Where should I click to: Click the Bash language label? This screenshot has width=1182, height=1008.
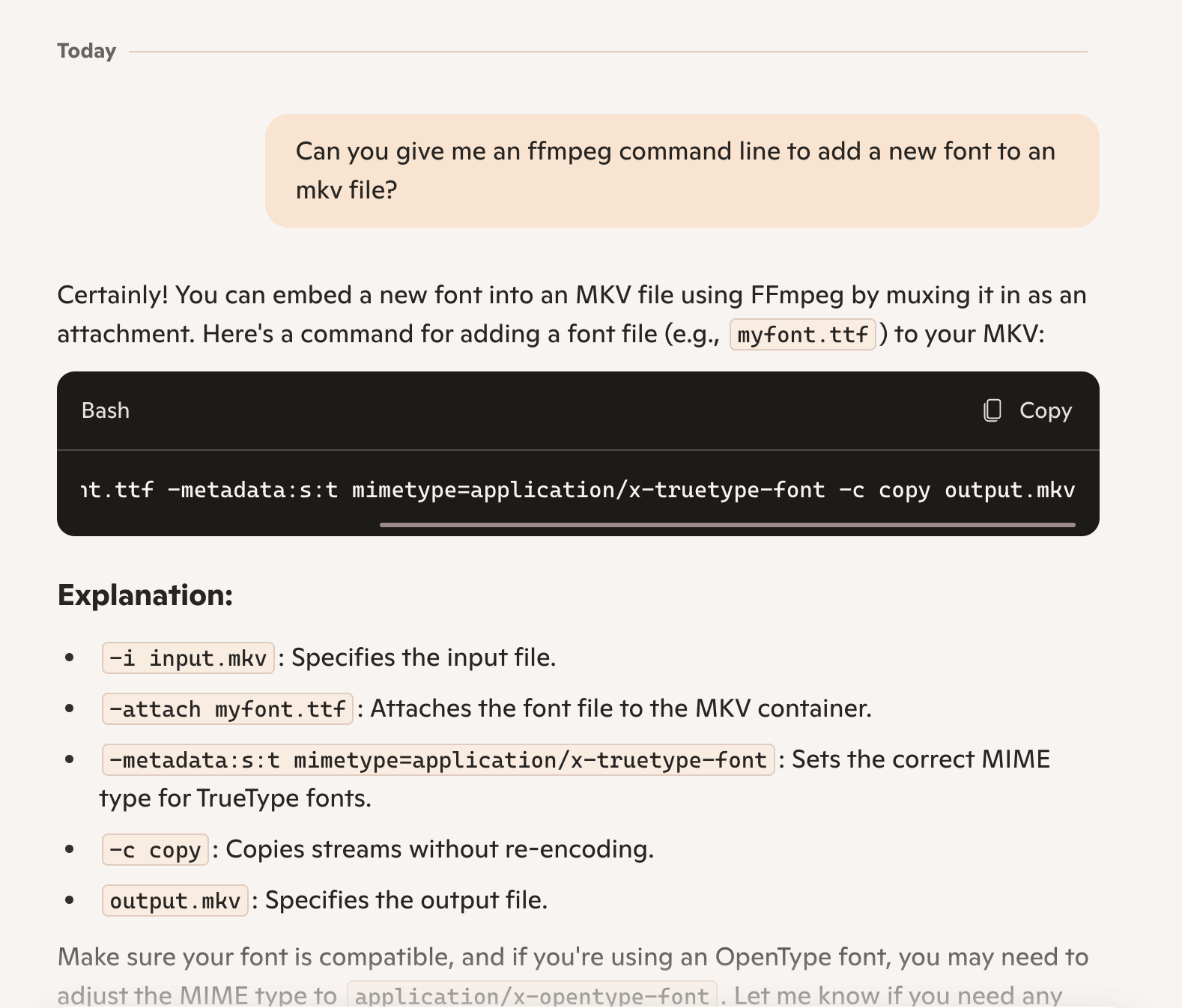106,410
